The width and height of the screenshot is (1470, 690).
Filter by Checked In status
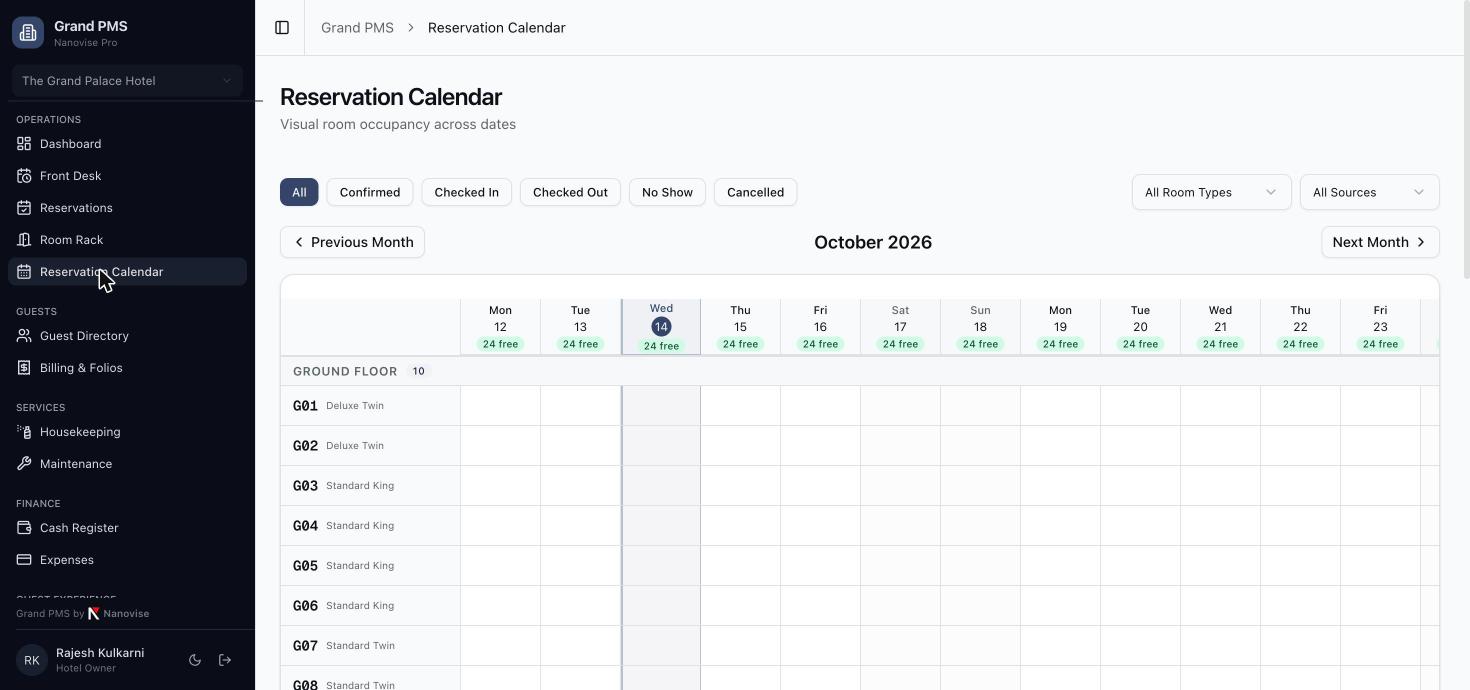pyautogui.click(x=467, y=192)
